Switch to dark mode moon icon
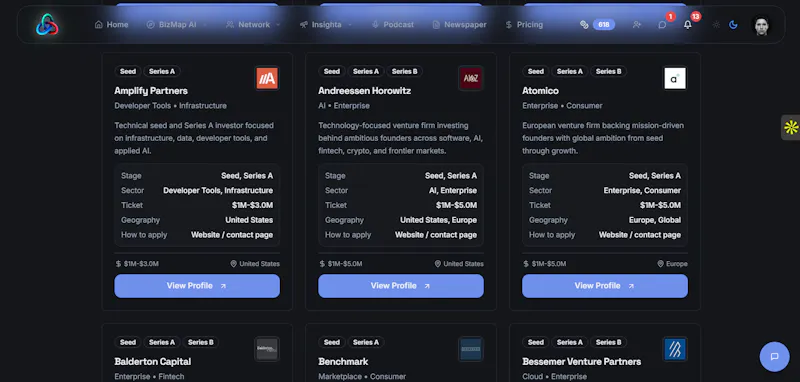800x382 pixels. coord(733,24)
